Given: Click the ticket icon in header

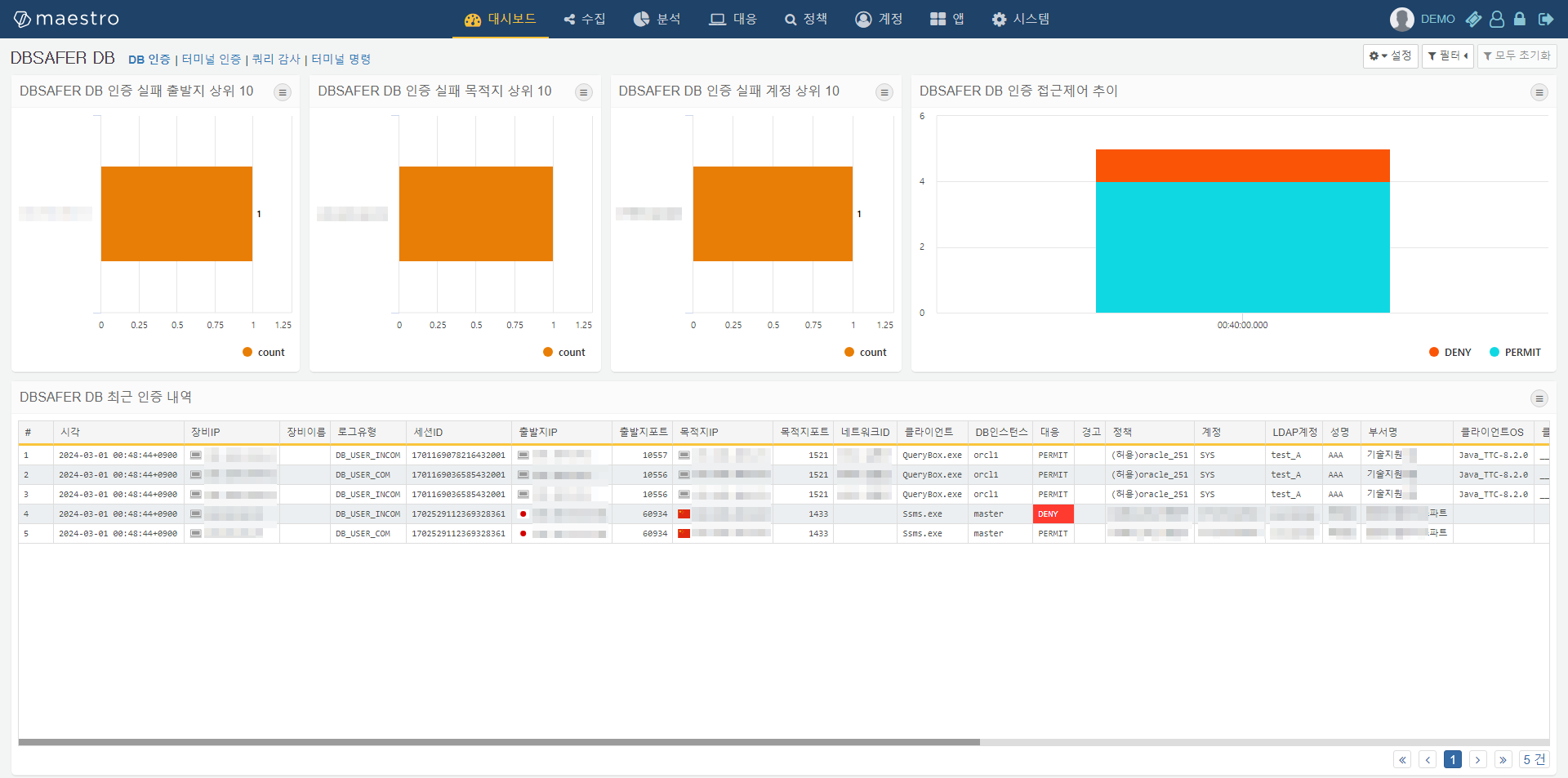Looking at the screenshot, I should [x=1473, y=19].
